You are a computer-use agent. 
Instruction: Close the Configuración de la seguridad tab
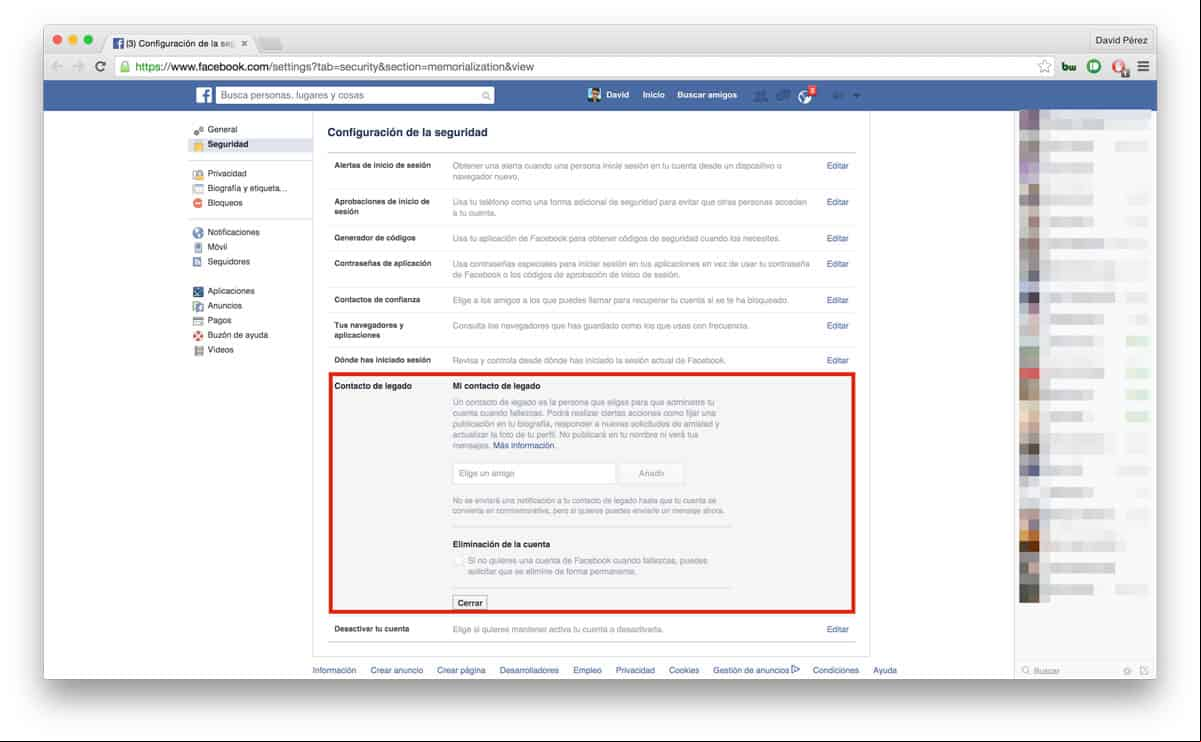point(245,43)
